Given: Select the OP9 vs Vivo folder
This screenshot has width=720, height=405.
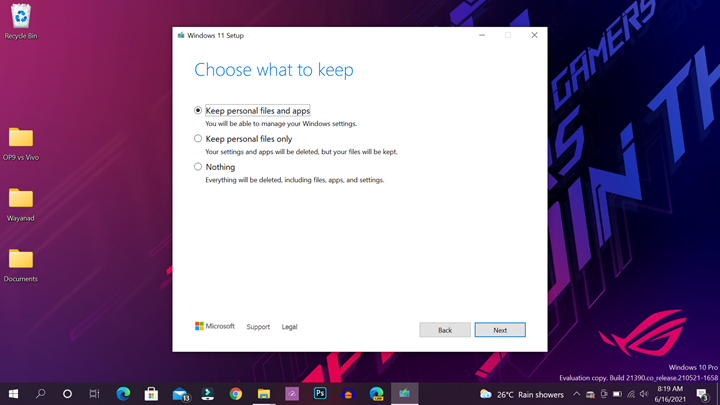Looking at the screenshot, I should pyautogui.click(x=21, y=144).
